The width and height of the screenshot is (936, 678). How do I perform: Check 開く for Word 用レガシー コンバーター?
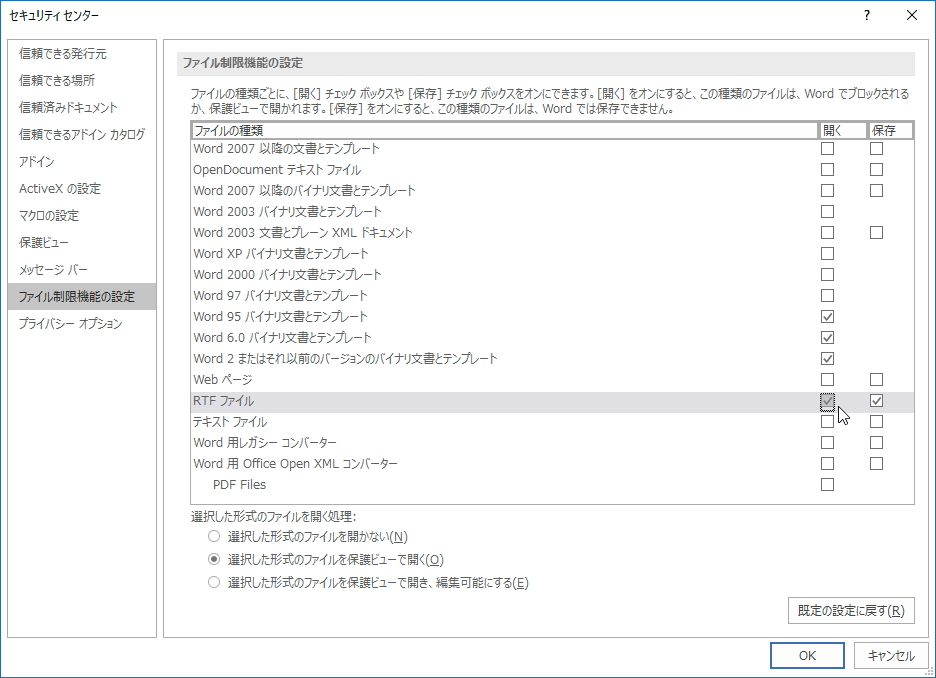click(x=827, y=442)
